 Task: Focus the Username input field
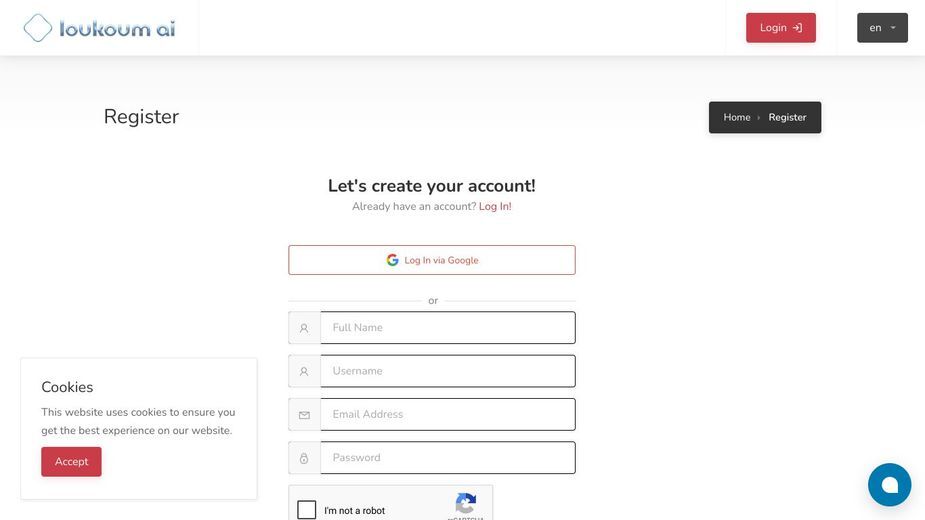tap(448, 371)
